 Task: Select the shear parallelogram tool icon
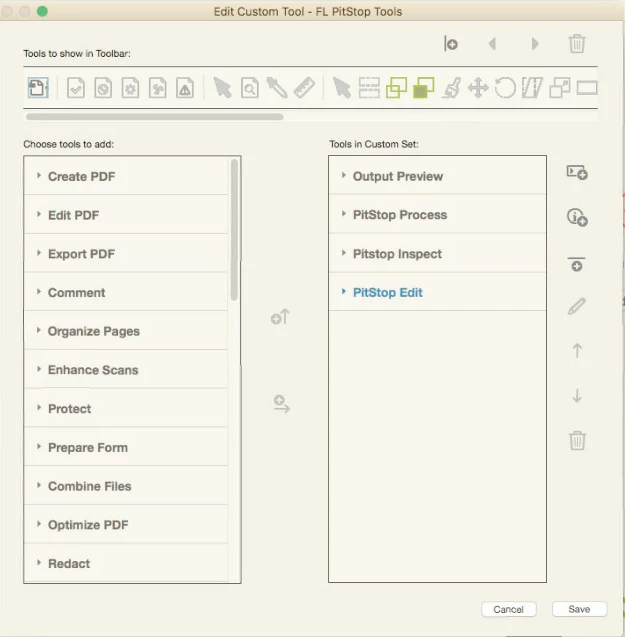point(532,88)
